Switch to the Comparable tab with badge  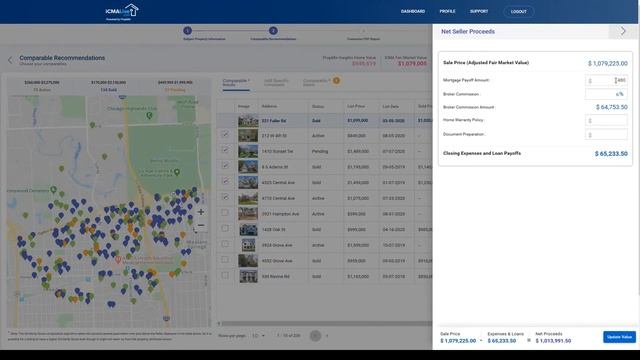316,82
